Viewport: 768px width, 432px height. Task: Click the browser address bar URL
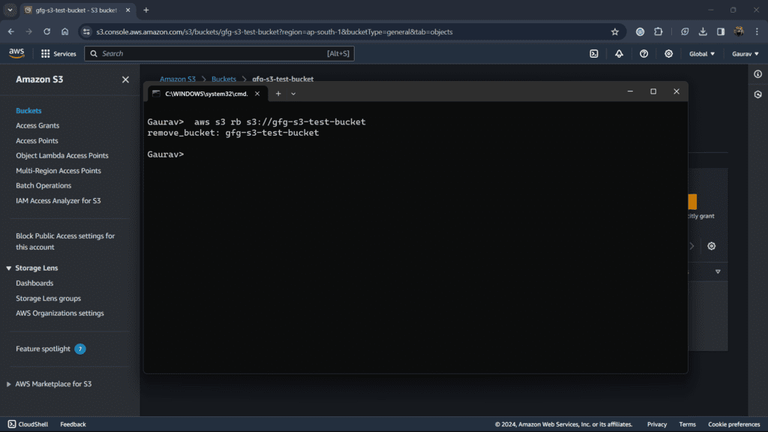(274, 32)
